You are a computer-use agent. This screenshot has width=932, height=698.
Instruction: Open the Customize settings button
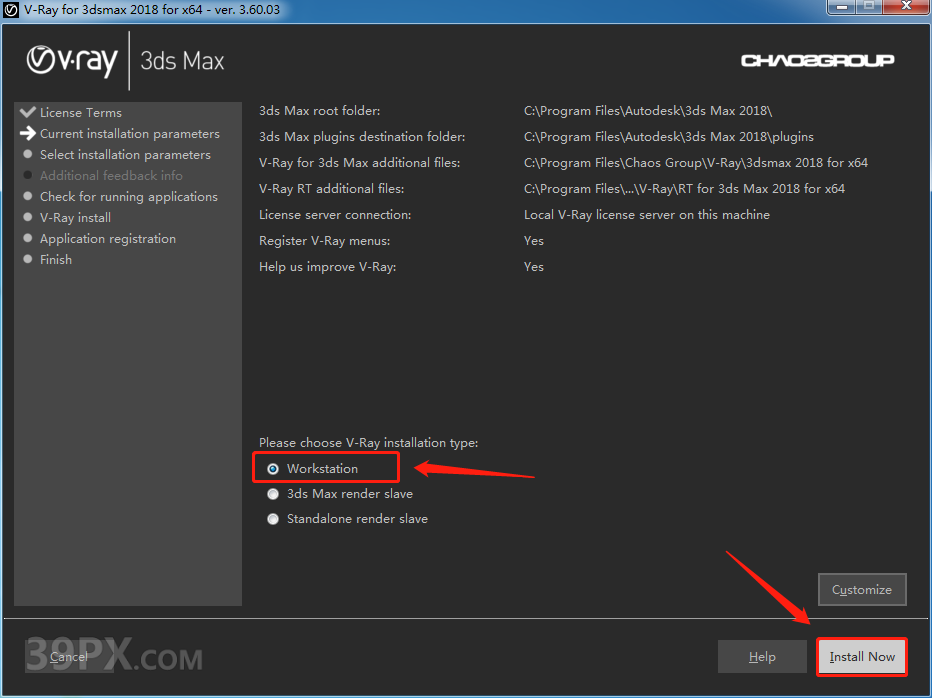click(x=861, y=590)
